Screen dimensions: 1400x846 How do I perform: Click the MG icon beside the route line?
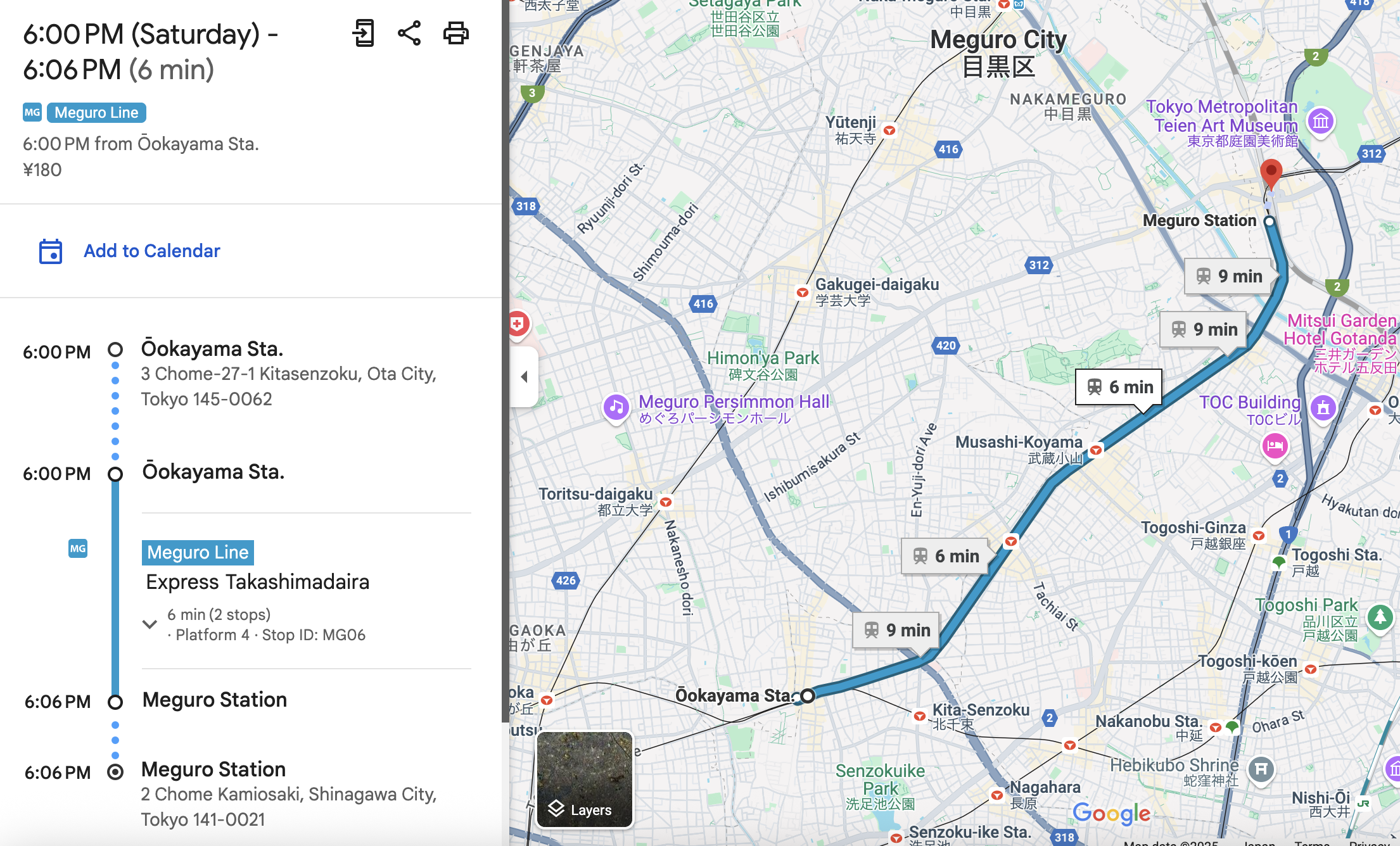click(78, 548)
